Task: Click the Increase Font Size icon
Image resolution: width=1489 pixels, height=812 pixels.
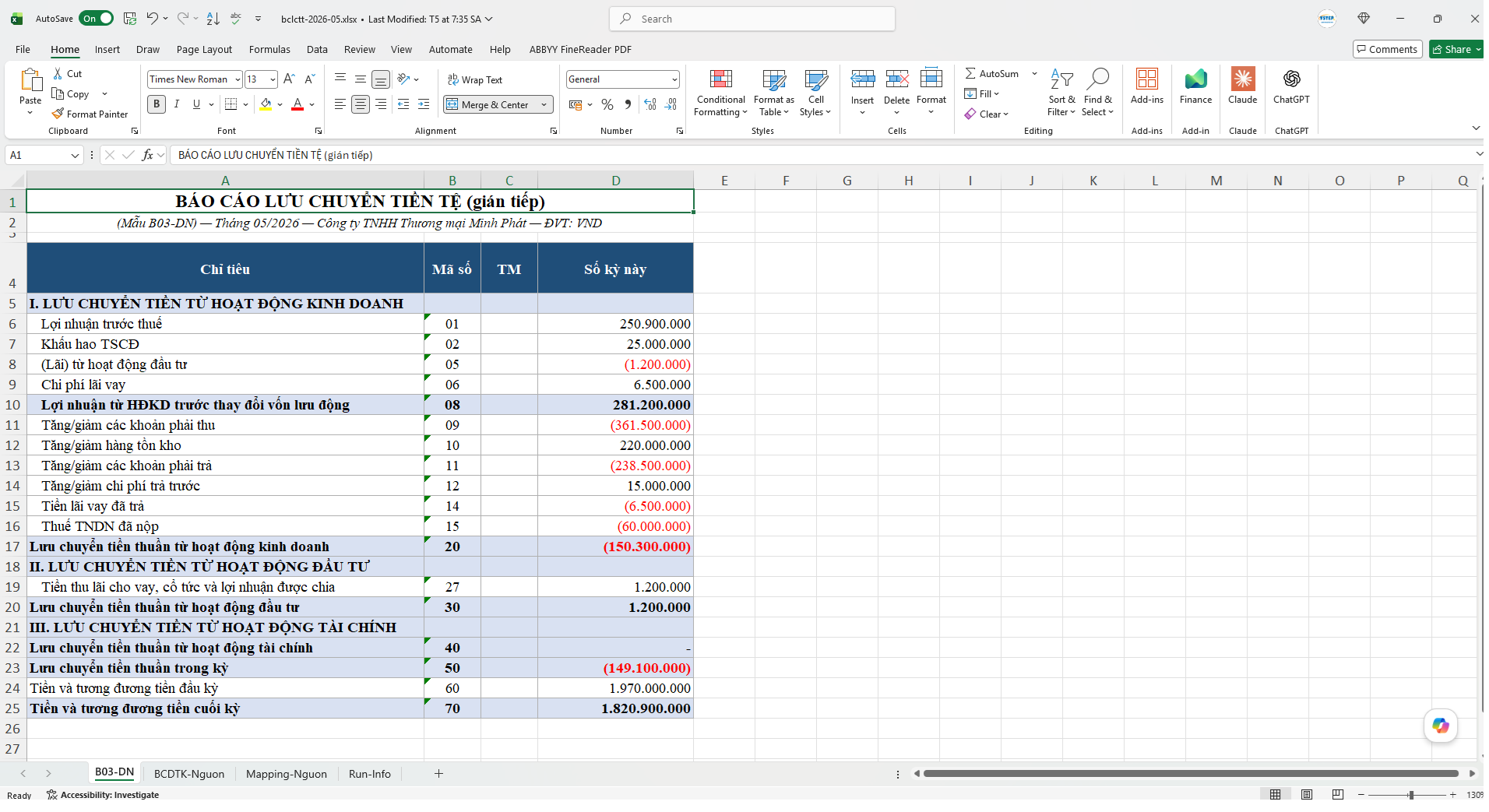Action: (289, 79)
